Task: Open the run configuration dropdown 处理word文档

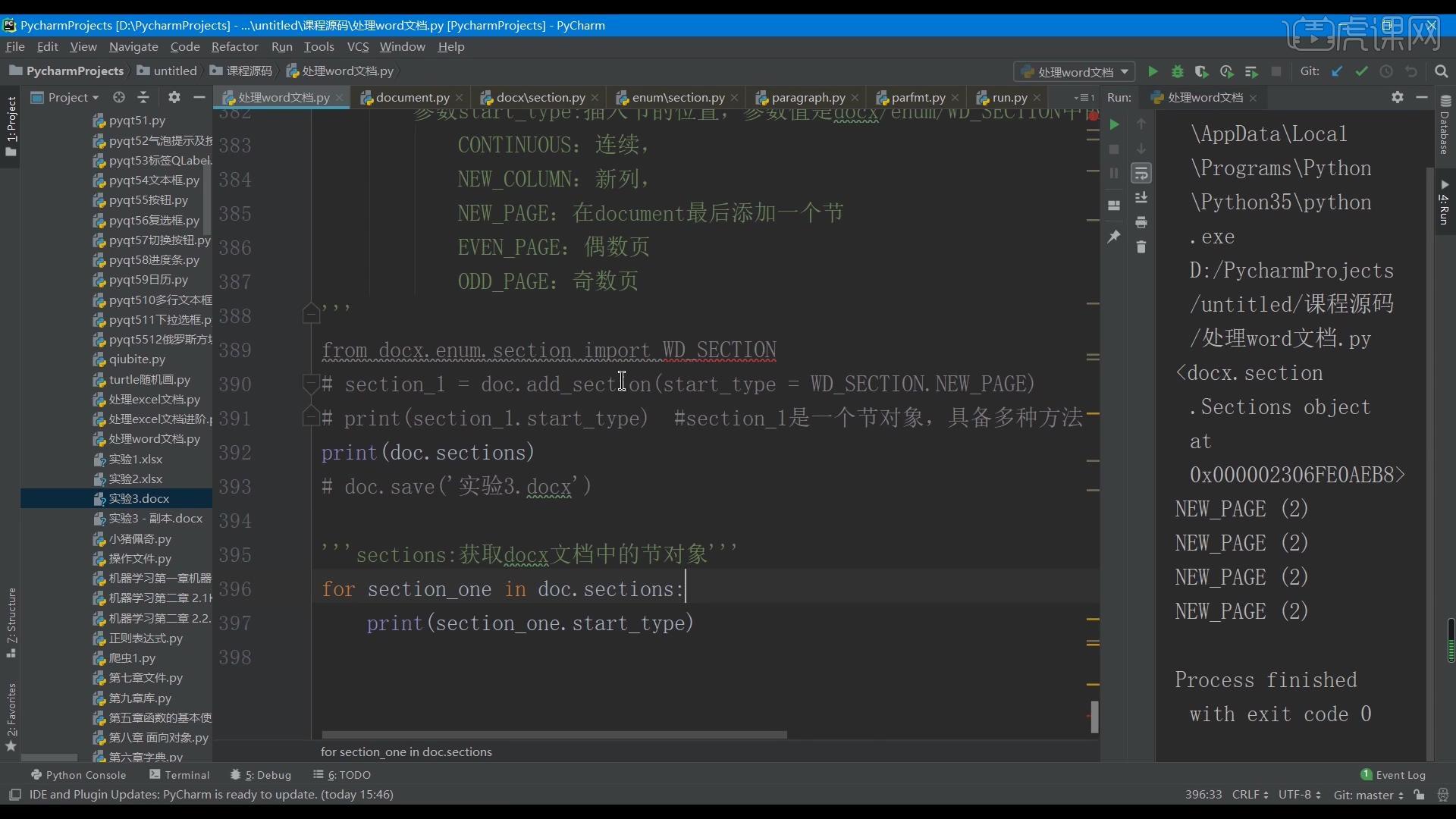Action: coord(1075,72)
